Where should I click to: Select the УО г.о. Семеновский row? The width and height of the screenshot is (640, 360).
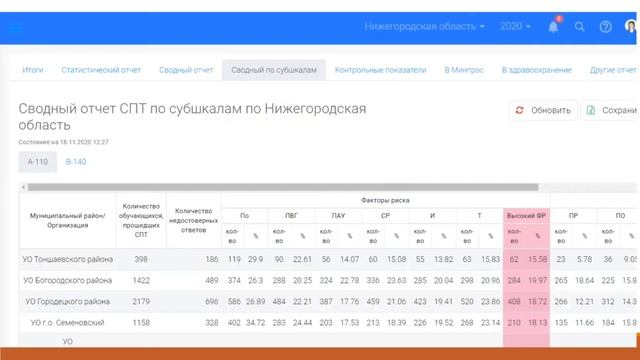click(329, 322)
